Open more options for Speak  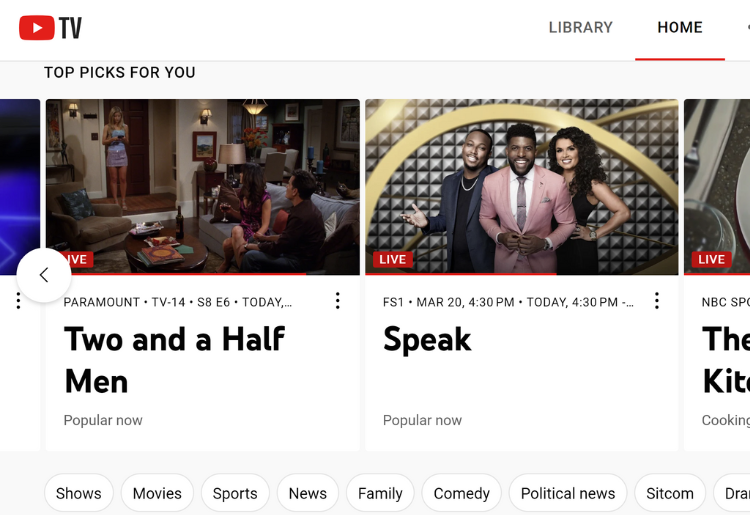pyautogui.click(x=657, y=301)
